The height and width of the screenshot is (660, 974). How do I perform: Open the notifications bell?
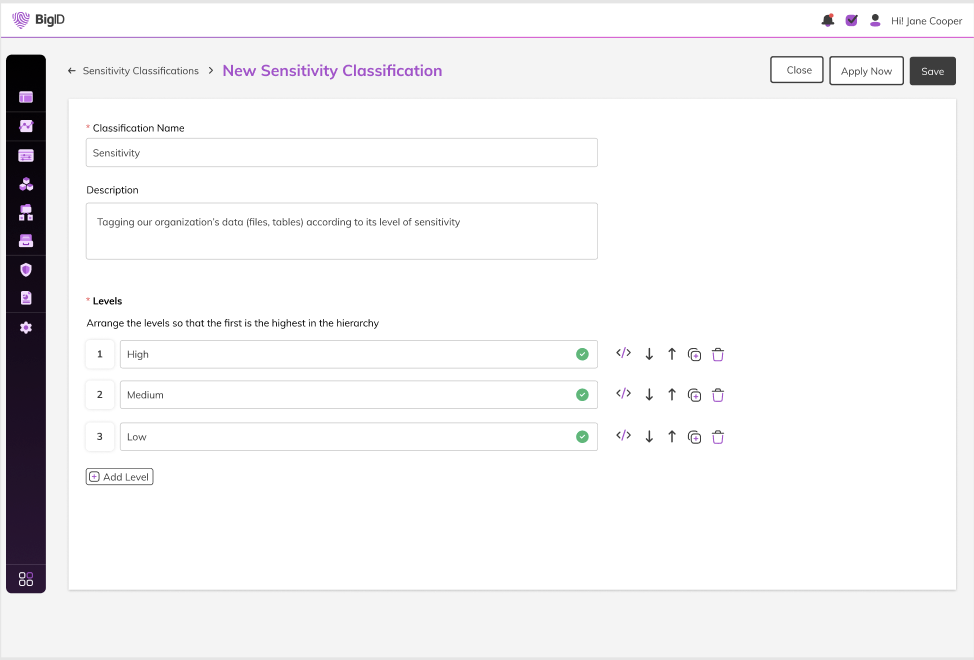(827, 20)
